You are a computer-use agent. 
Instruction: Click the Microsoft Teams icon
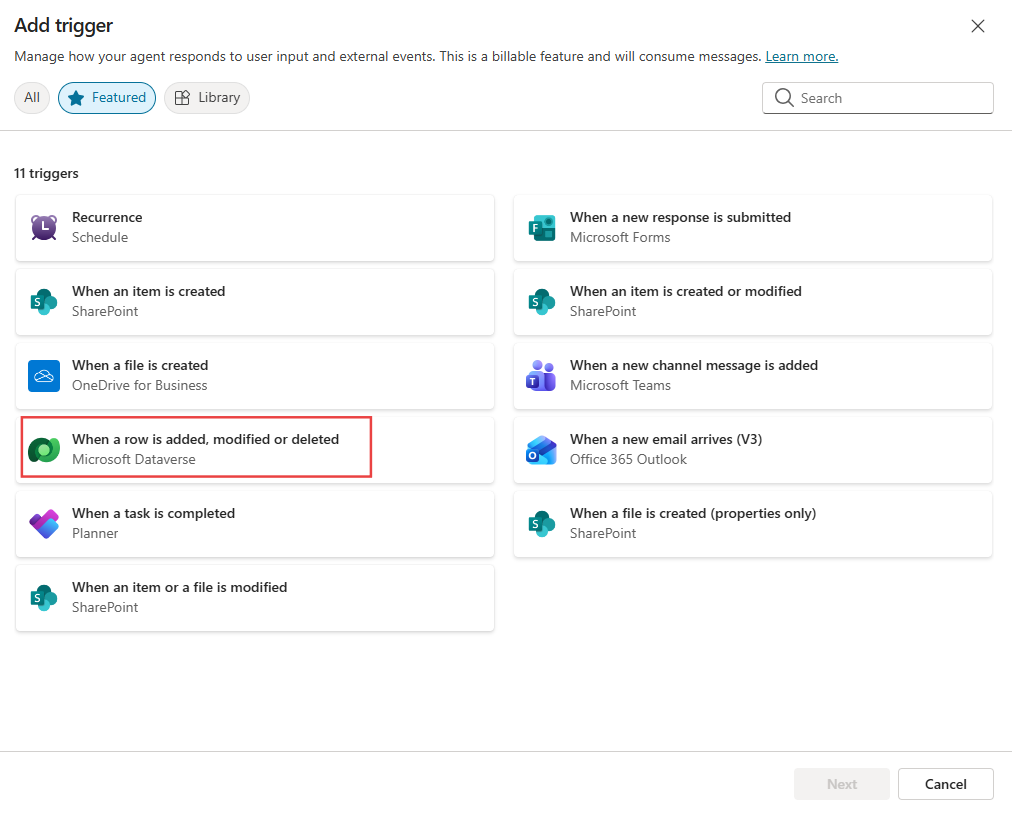point(541,376)
